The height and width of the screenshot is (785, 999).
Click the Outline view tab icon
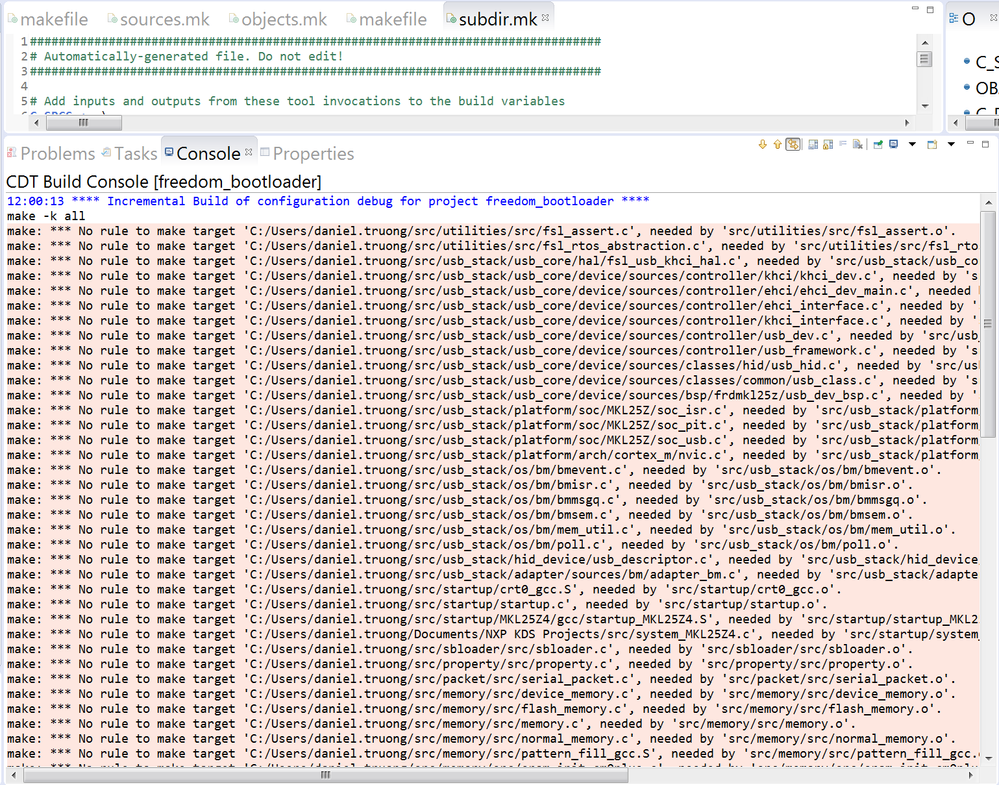tap(954, 18)
